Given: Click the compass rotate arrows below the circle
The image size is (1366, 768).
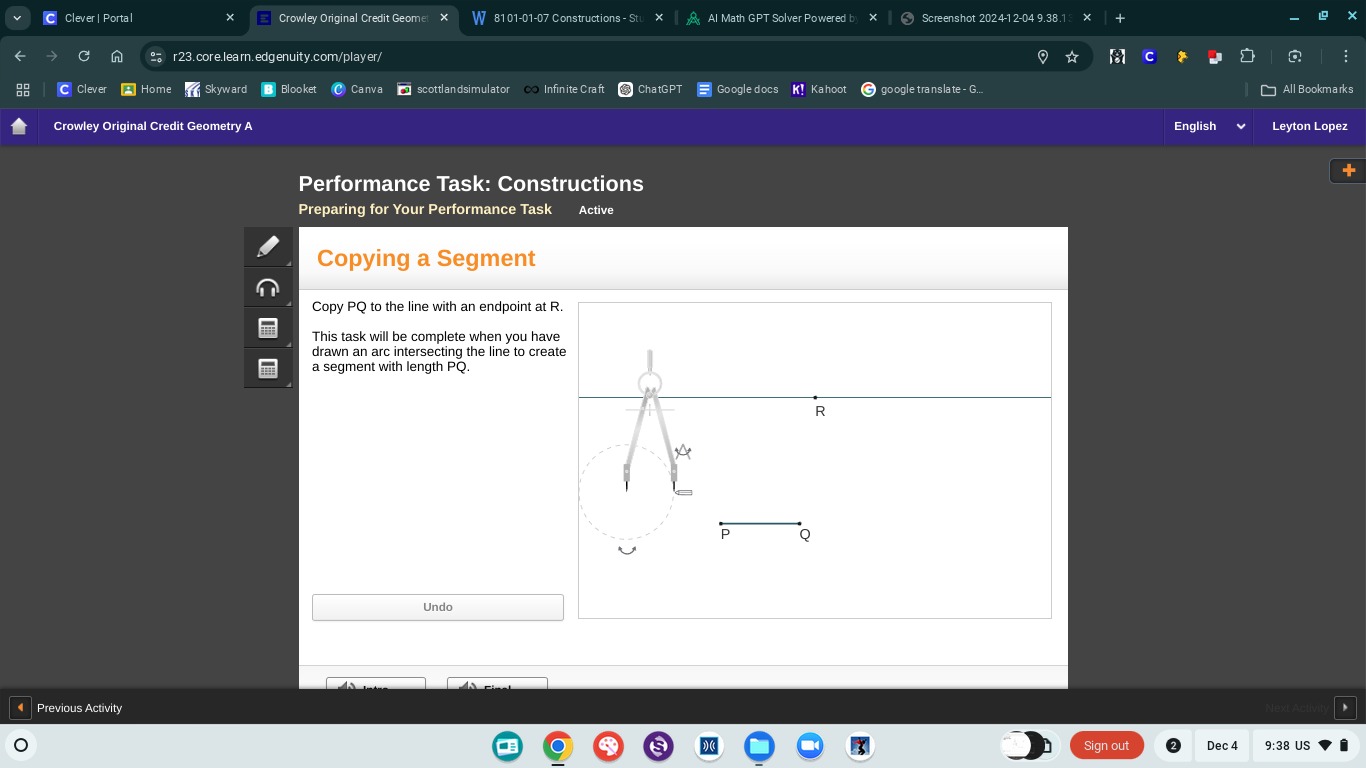Looking at the screenshot, I should tap(627, 550).
